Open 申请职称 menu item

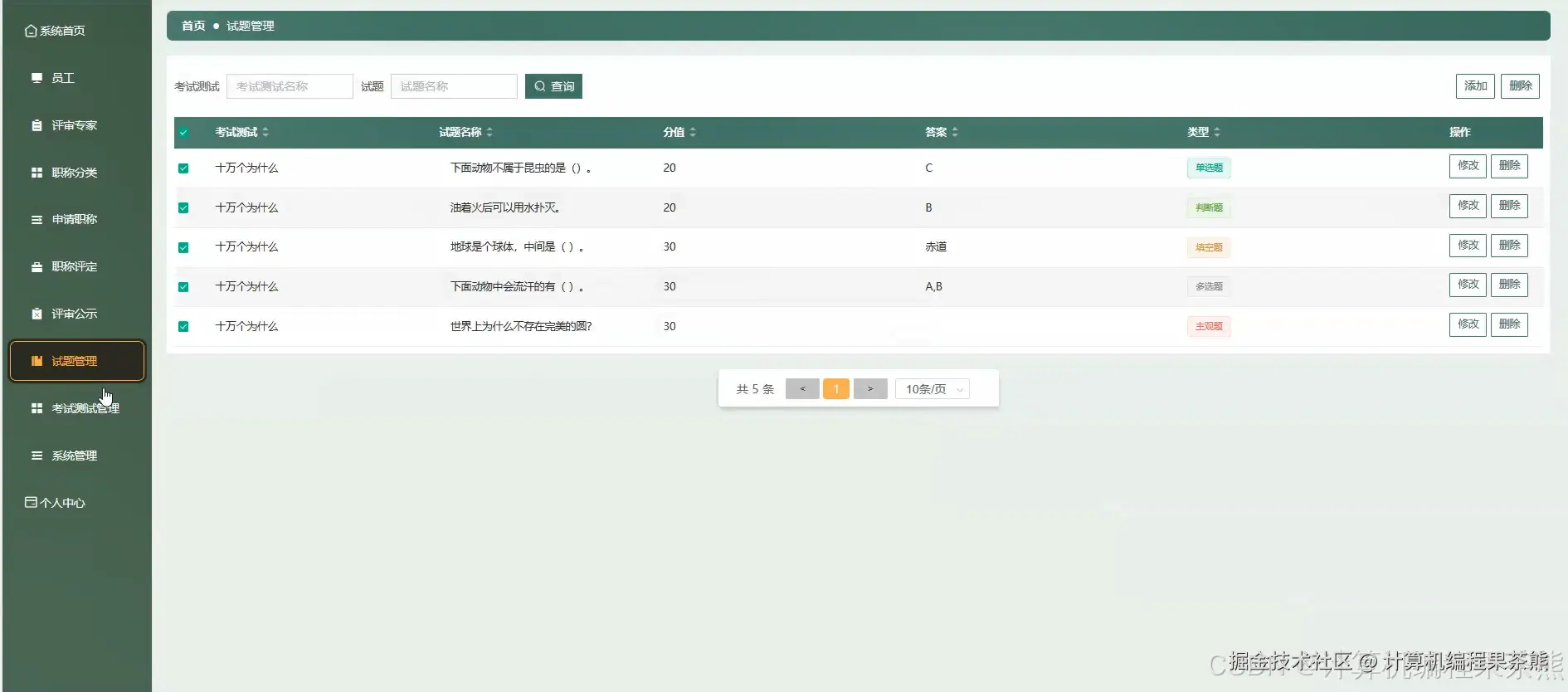click(76, 220)
